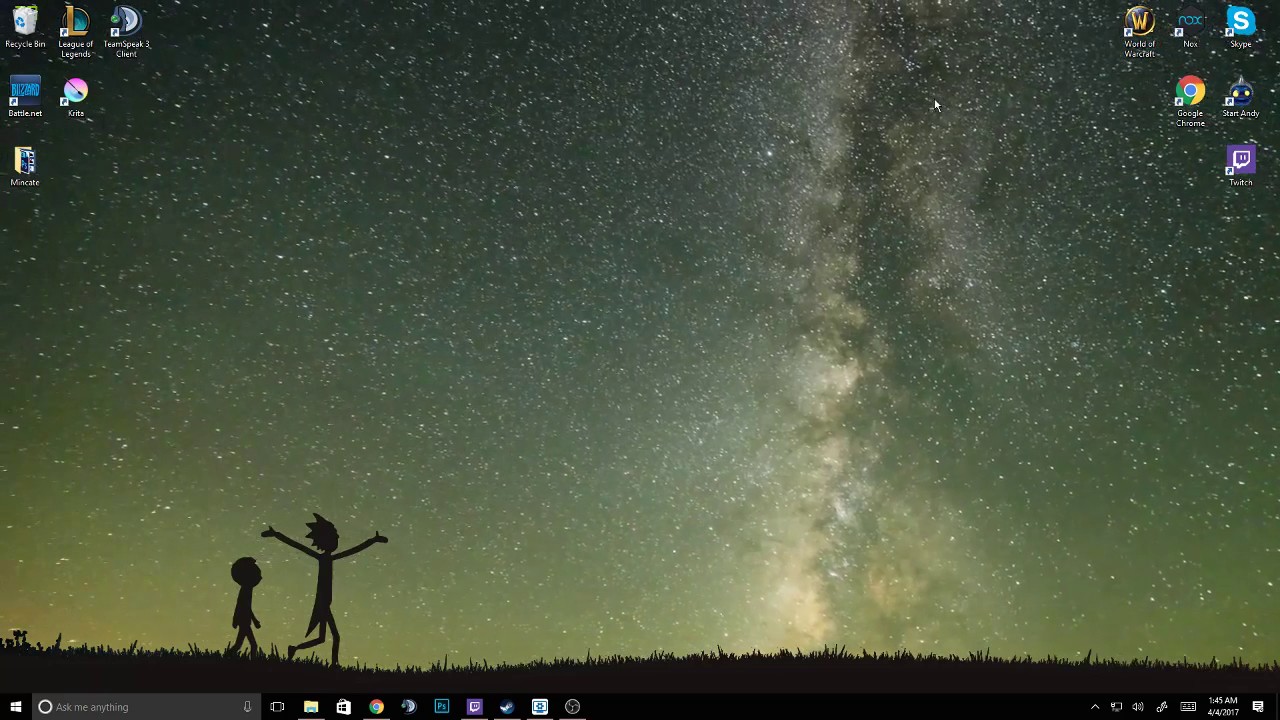Open Windows Store from the taskbar
The width and height of the screenshot is (1280, 720).
[x=343, y=707]
